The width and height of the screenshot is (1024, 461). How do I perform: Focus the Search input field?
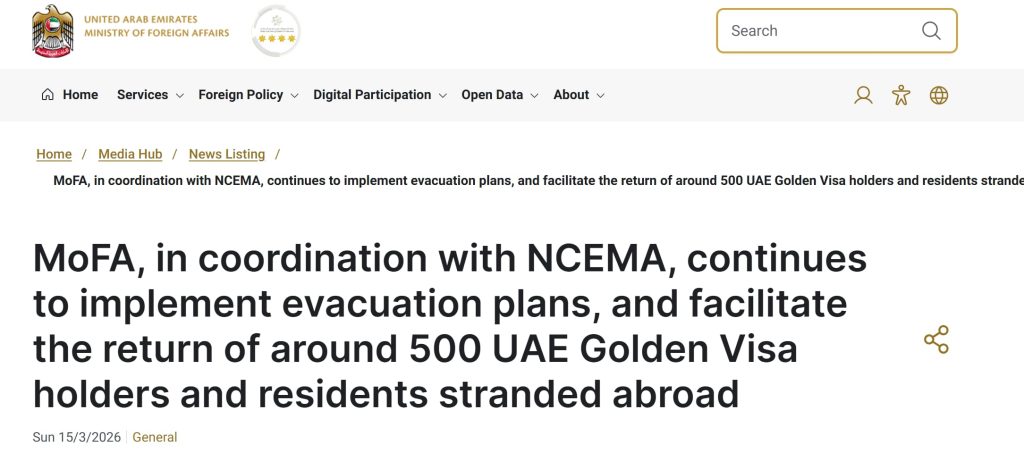click(815, 31)
